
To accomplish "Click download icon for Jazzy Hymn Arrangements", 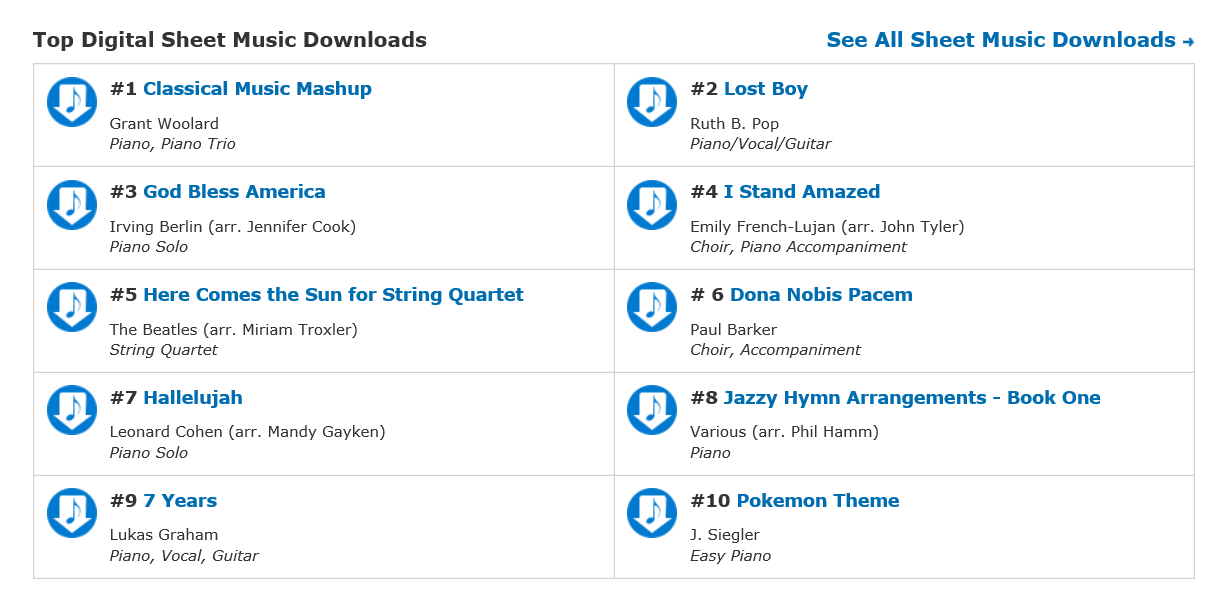I will tap(652, 410).
